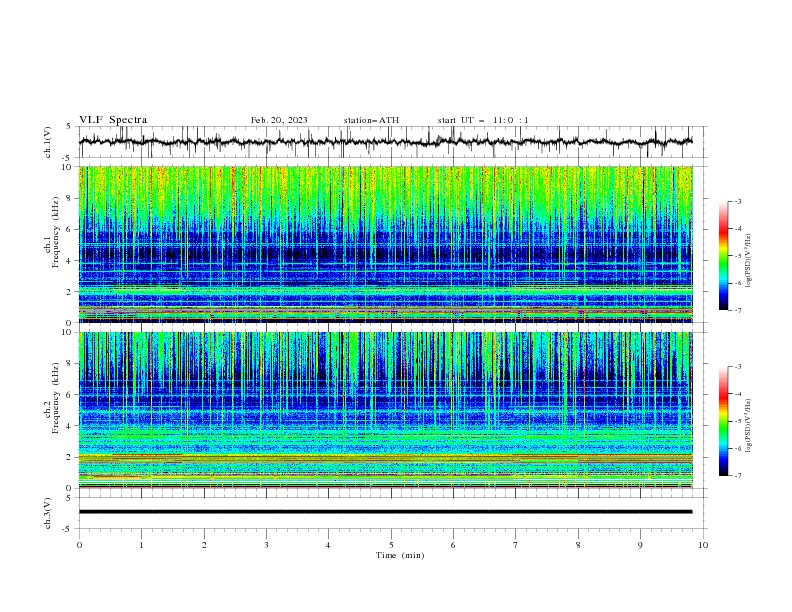Click the ch.1 'Frequency (kHz)' axis label
Viewport: 792px width, 612px height.
click(56, 232)
